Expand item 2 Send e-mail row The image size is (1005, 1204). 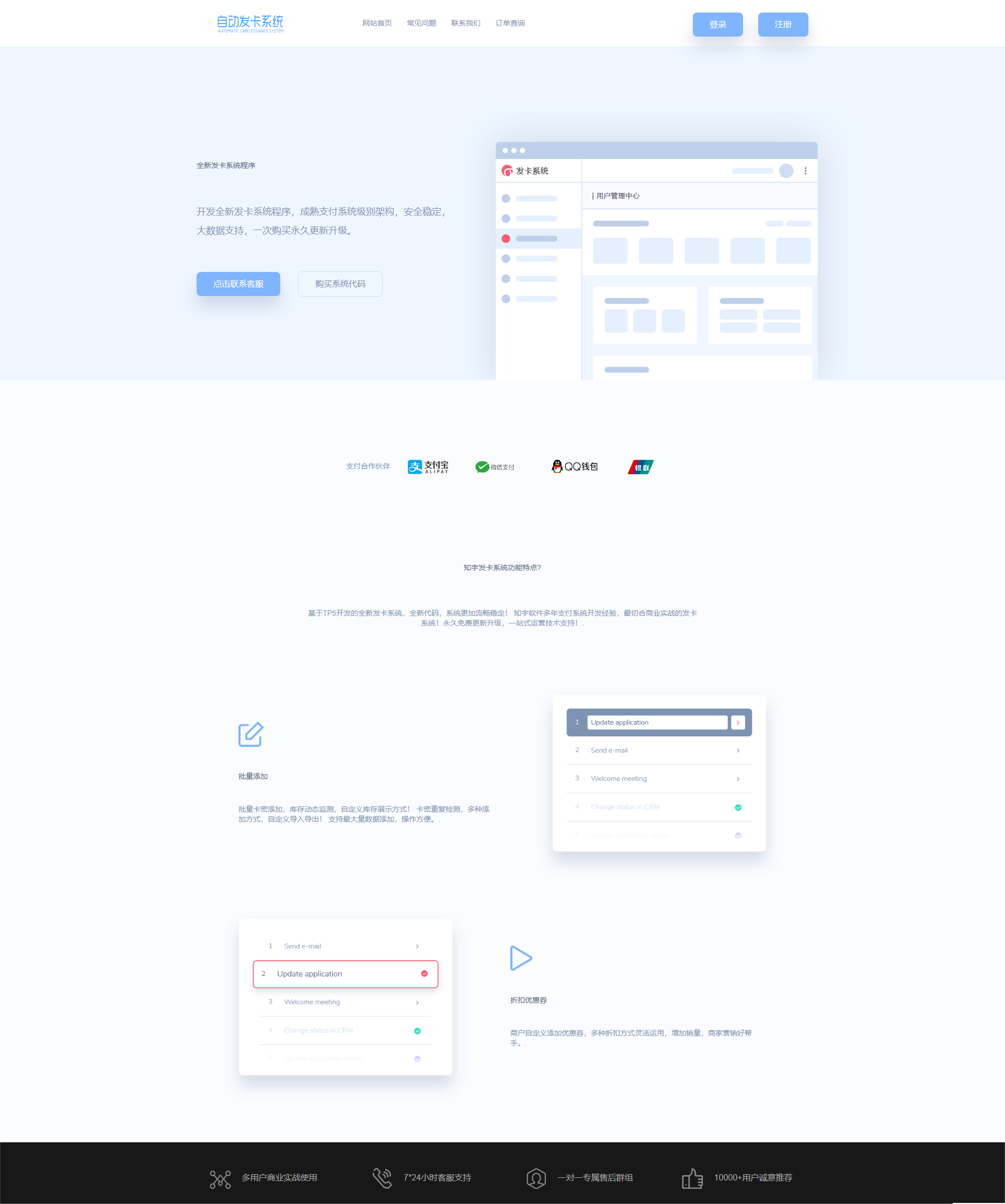click(x=737, y=750)
